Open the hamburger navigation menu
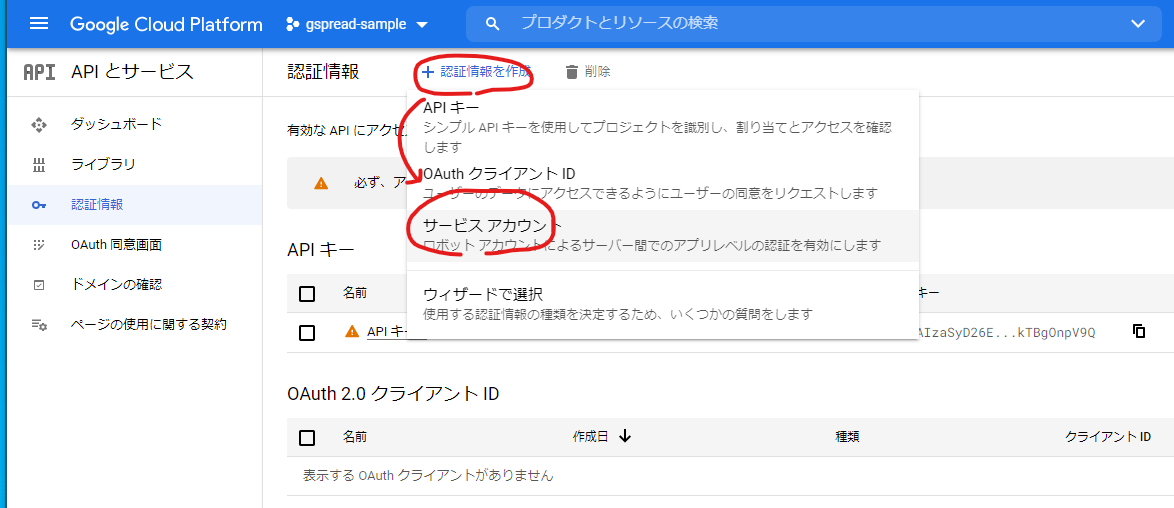 coord(39,24)
